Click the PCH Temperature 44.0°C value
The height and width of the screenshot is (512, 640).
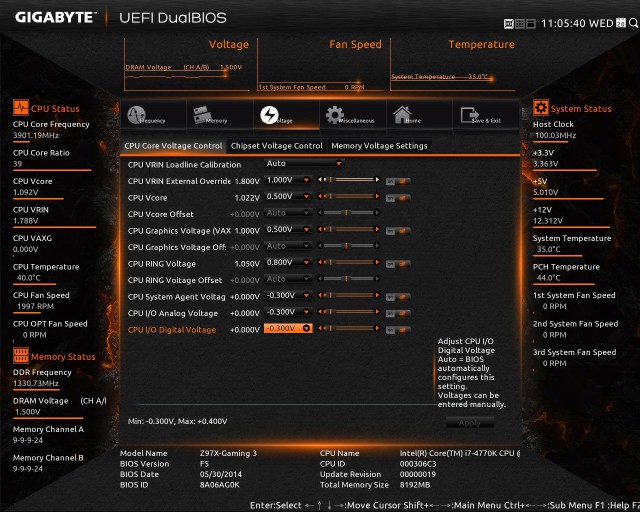click(549, 278)
